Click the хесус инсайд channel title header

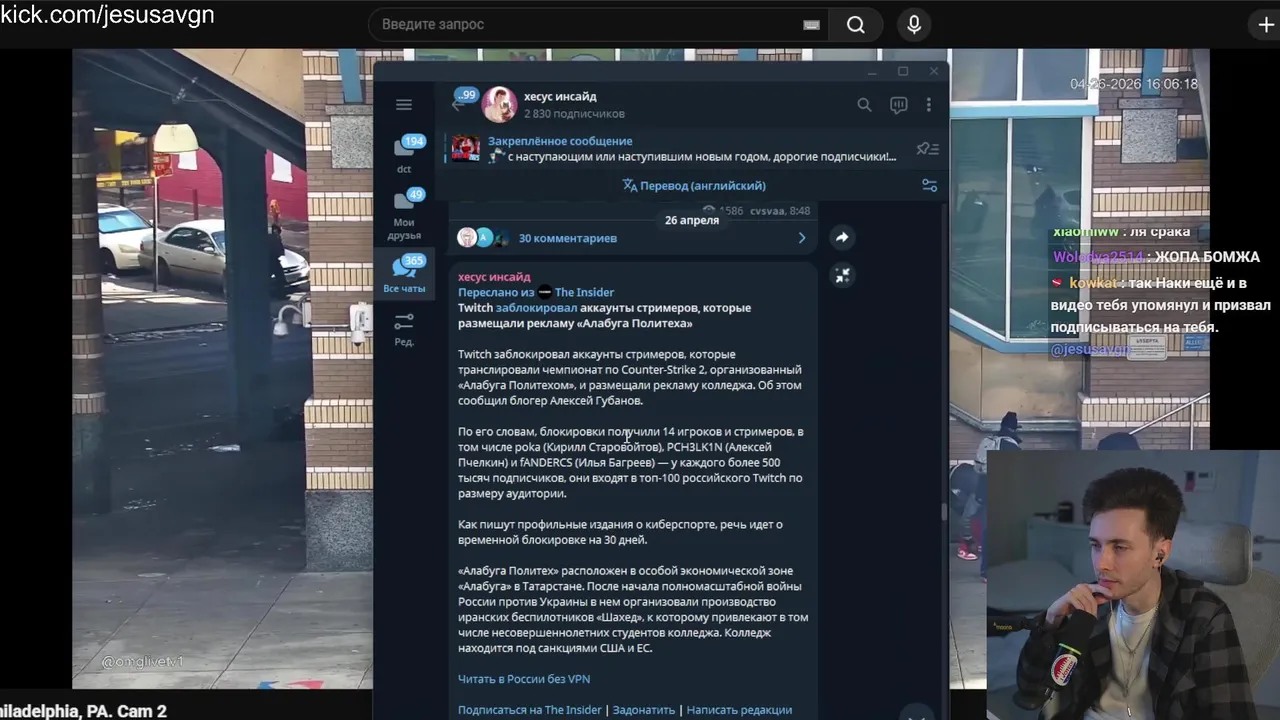click(x=560, y=96)
